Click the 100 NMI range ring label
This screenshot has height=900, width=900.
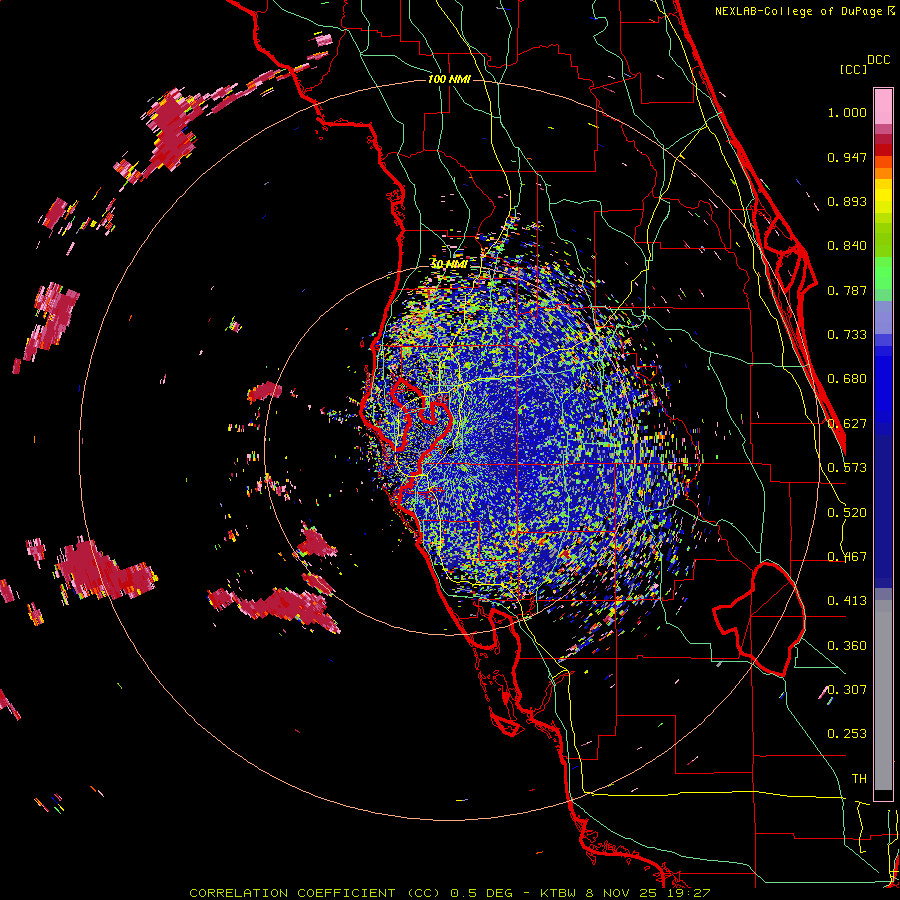click(x=449, y=79)
